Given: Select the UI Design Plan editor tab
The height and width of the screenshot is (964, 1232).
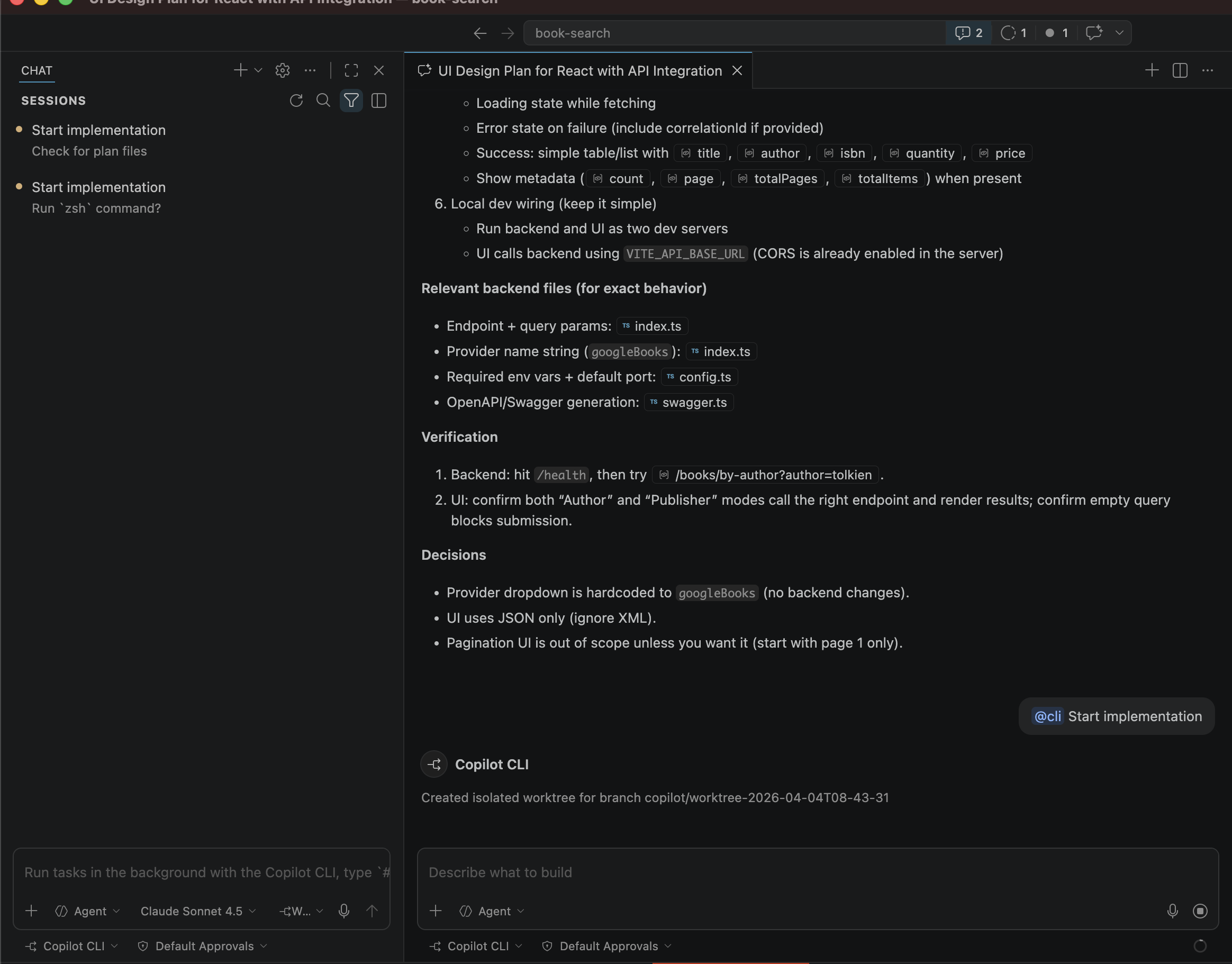Looking at the screenshot, I should point(578,70).
